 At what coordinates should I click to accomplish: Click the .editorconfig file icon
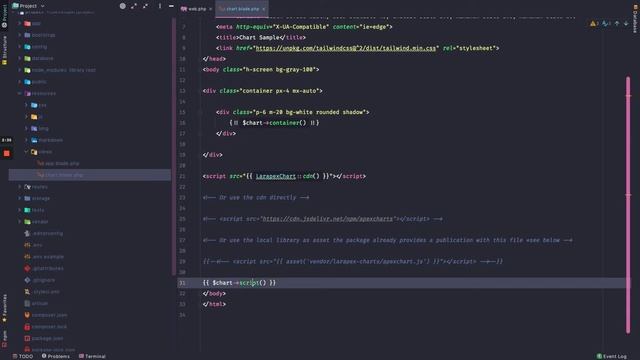pyautogui.click(x=27, y=233)
